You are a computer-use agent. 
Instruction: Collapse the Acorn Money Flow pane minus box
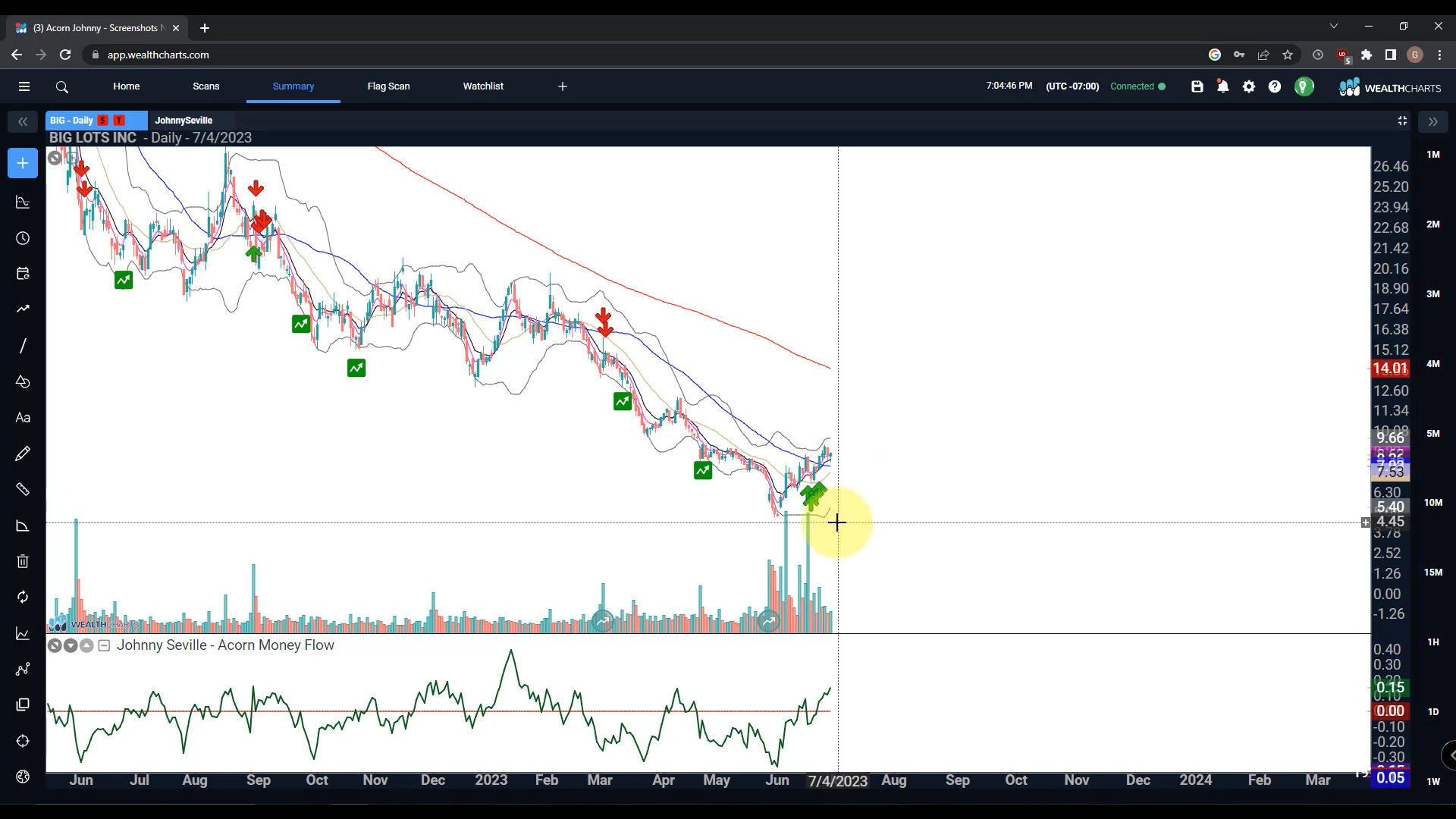point(104,645)
